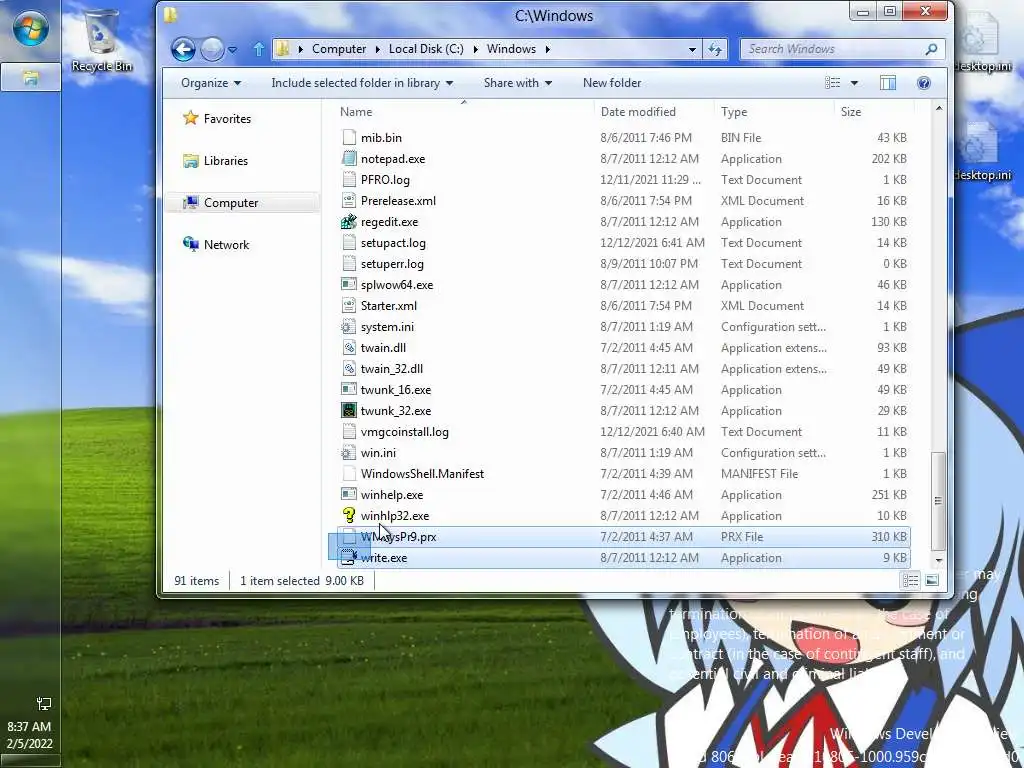Screen dimensions: 1024x768
Task: Select the notepad.exe icon
Action: [x=349, y=159]
